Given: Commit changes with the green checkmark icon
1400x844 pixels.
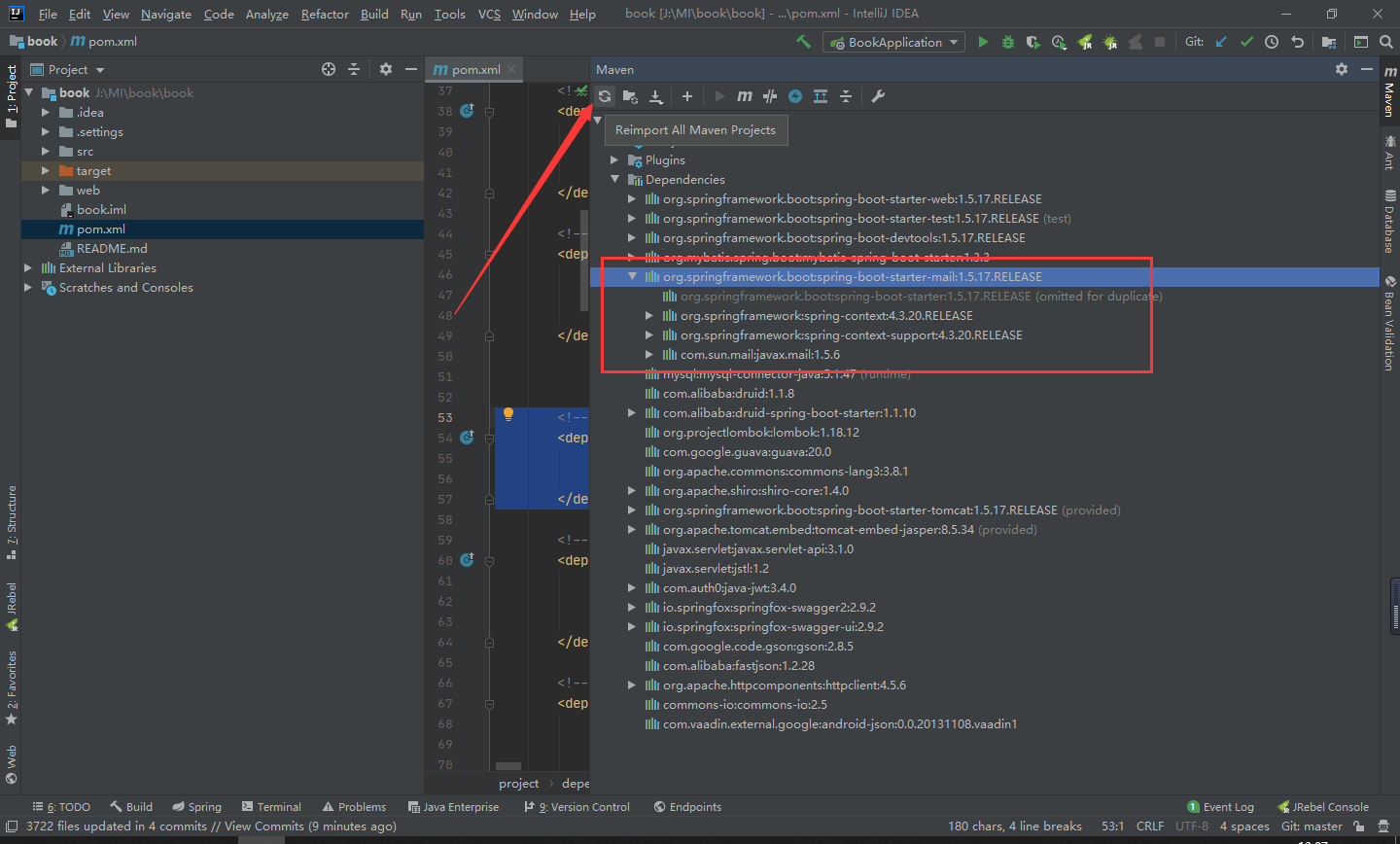Looking at the screenshot, I should [x=1247, y=42].
